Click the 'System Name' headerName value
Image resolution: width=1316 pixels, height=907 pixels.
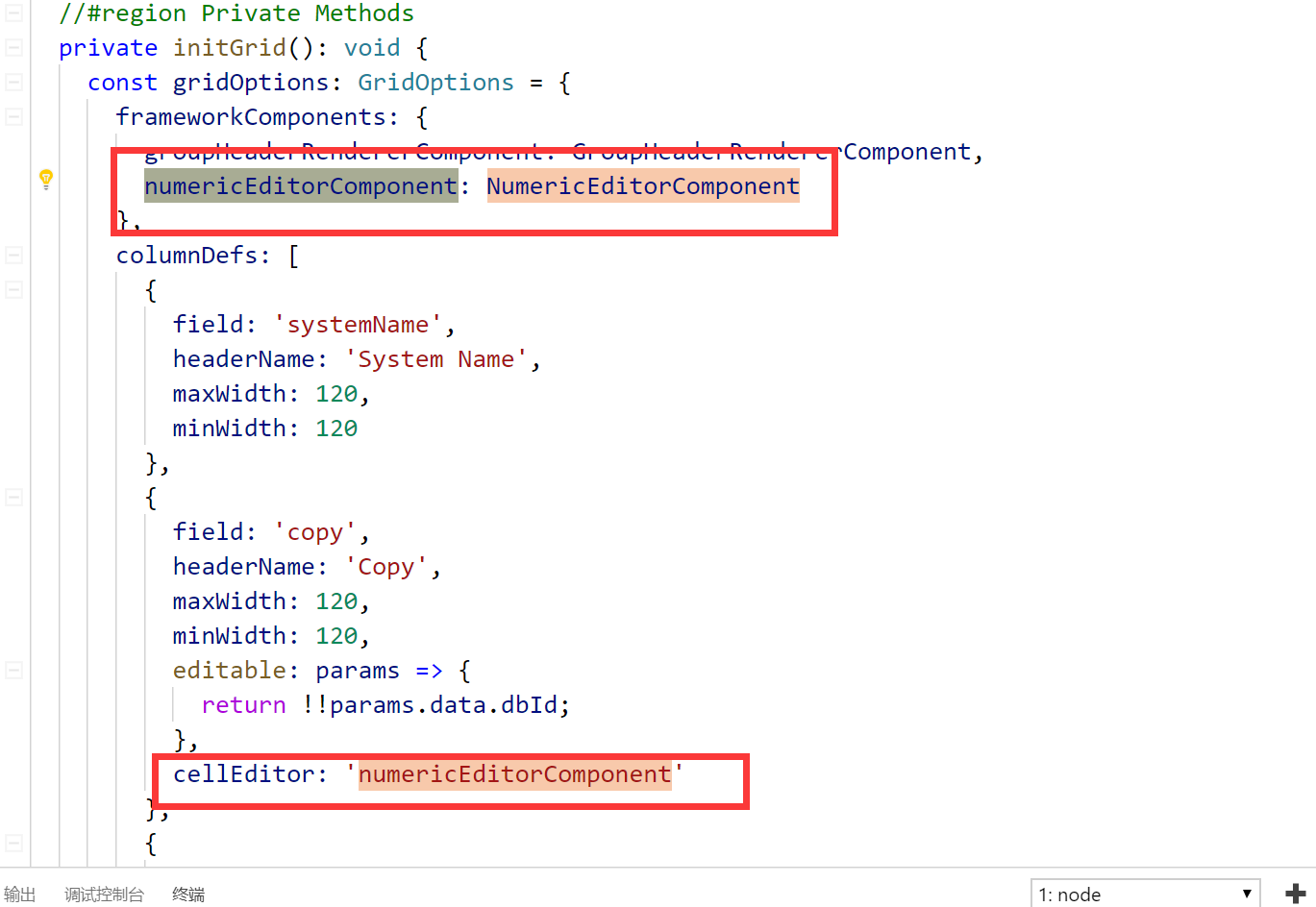tap(435, 358)
